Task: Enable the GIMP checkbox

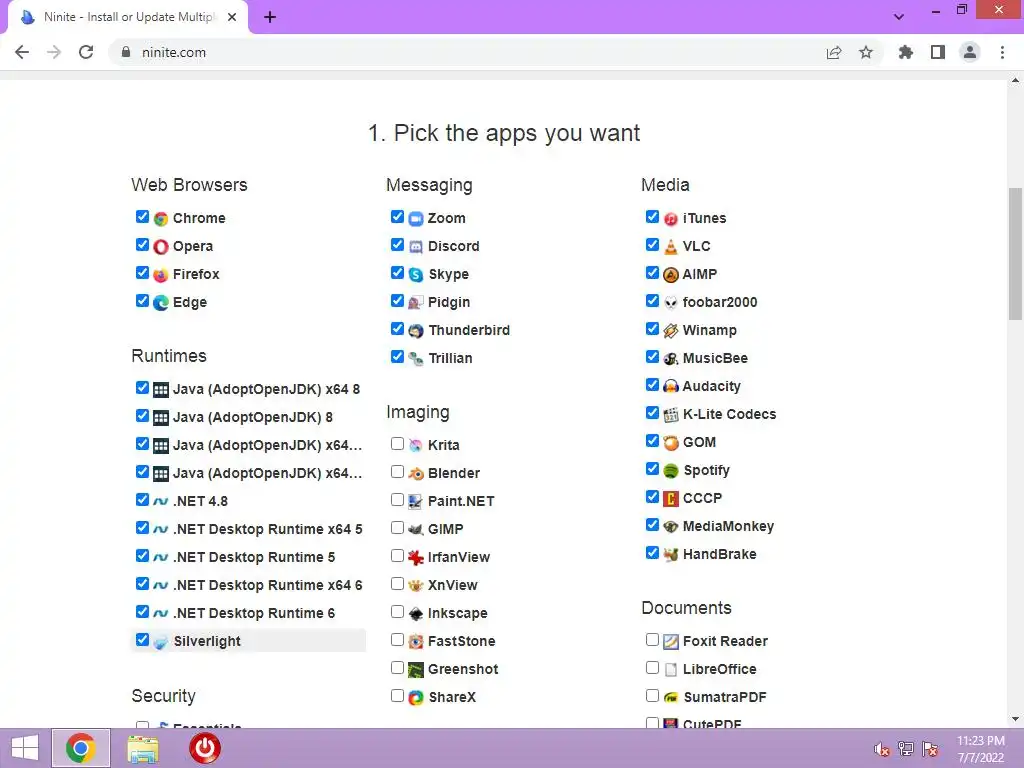Action: [397, 527]
